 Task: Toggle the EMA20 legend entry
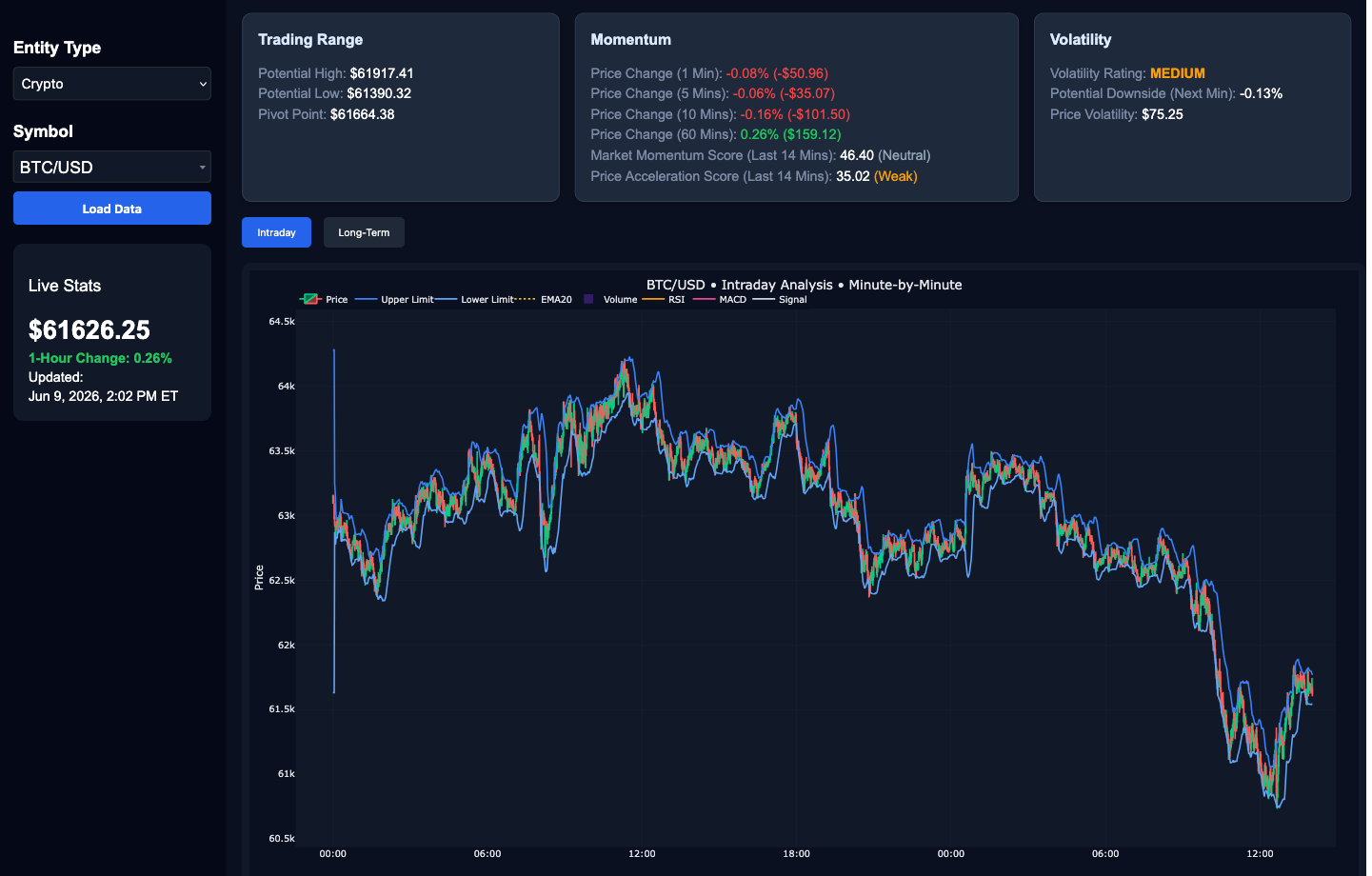pos(544,299)
